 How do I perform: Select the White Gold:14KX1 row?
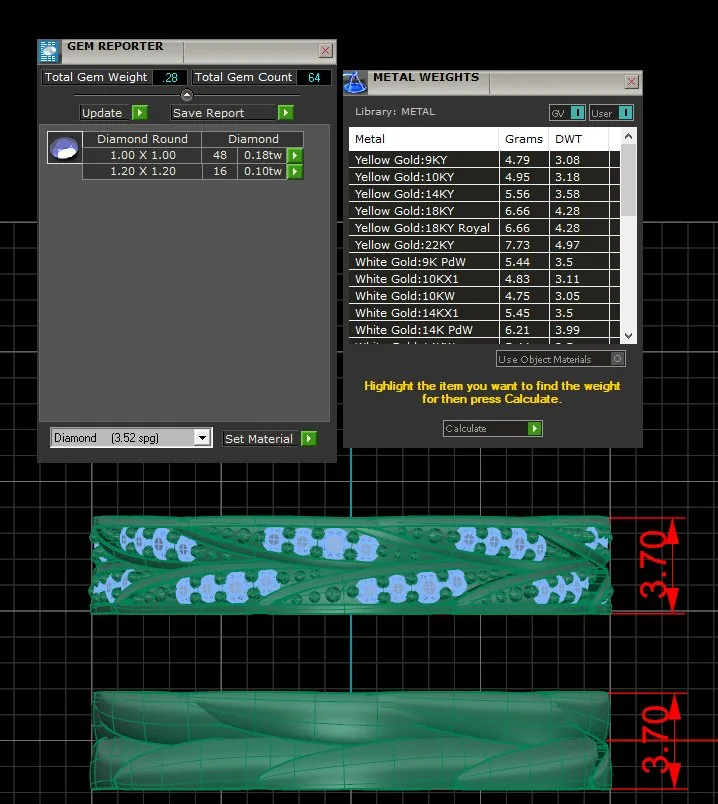pos(484,313)
